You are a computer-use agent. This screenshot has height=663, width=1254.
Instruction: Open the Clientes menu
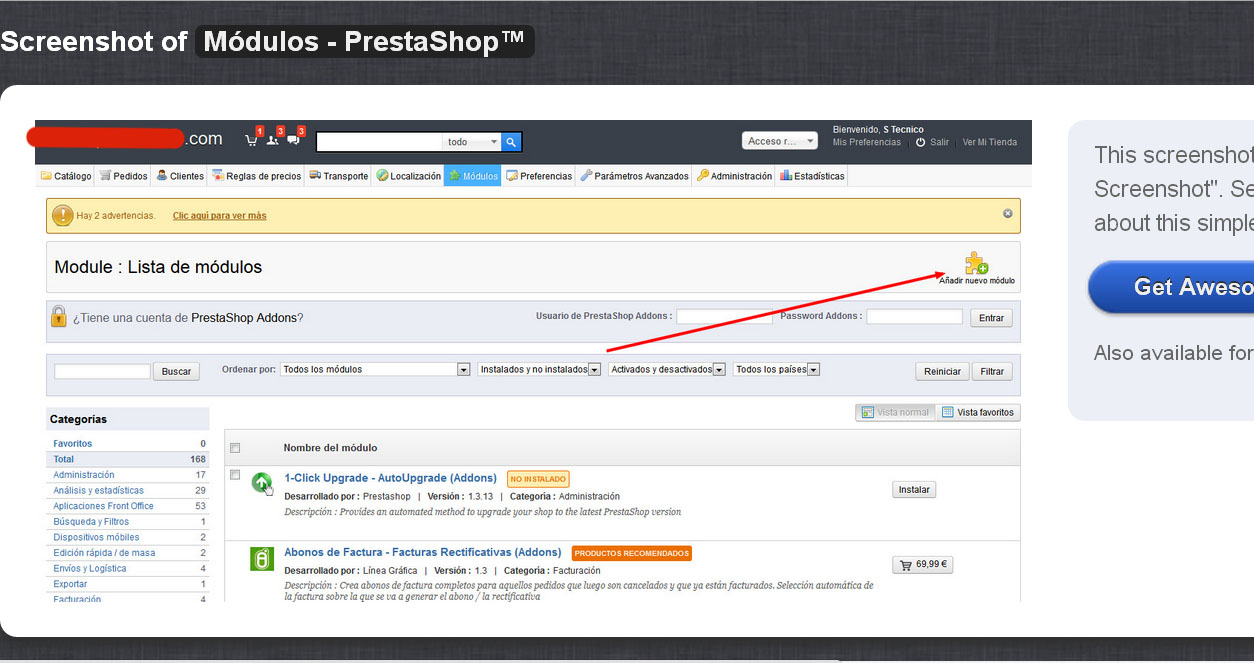coord(180,176)
